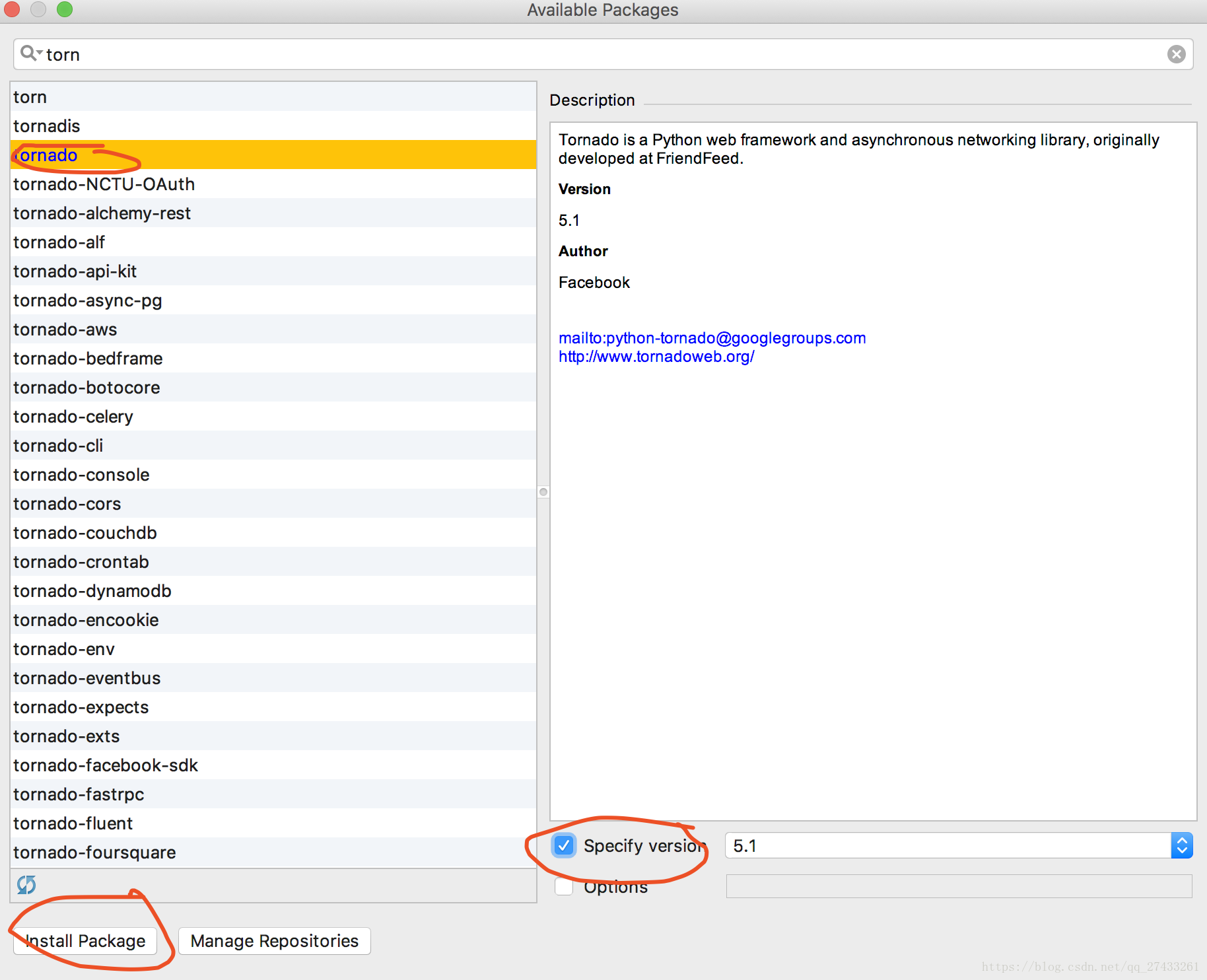1207x980 pixels.
Task: Select tornado-eventbus package
Action: pos(273,678)
